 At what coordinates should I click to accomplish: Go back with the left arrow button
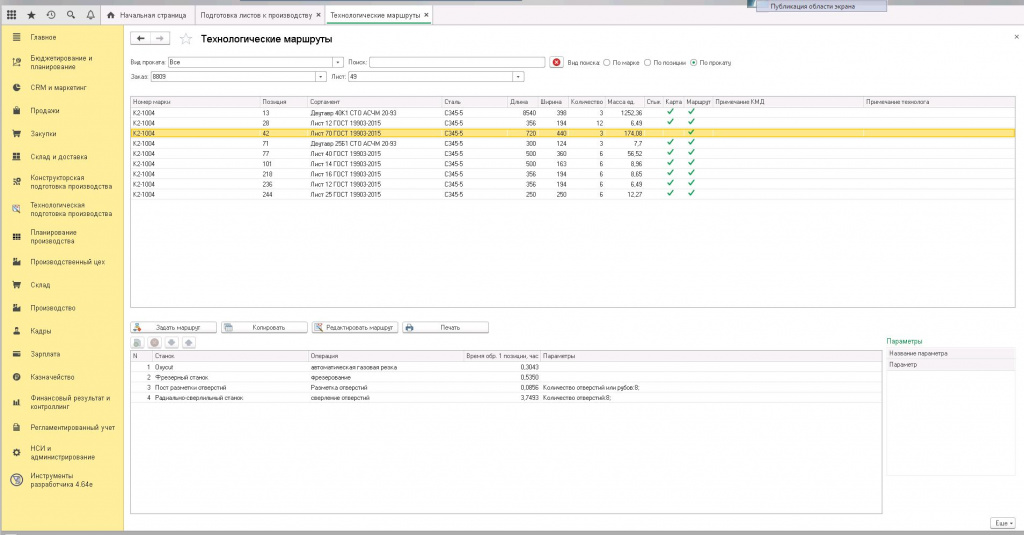coord(140,39)
